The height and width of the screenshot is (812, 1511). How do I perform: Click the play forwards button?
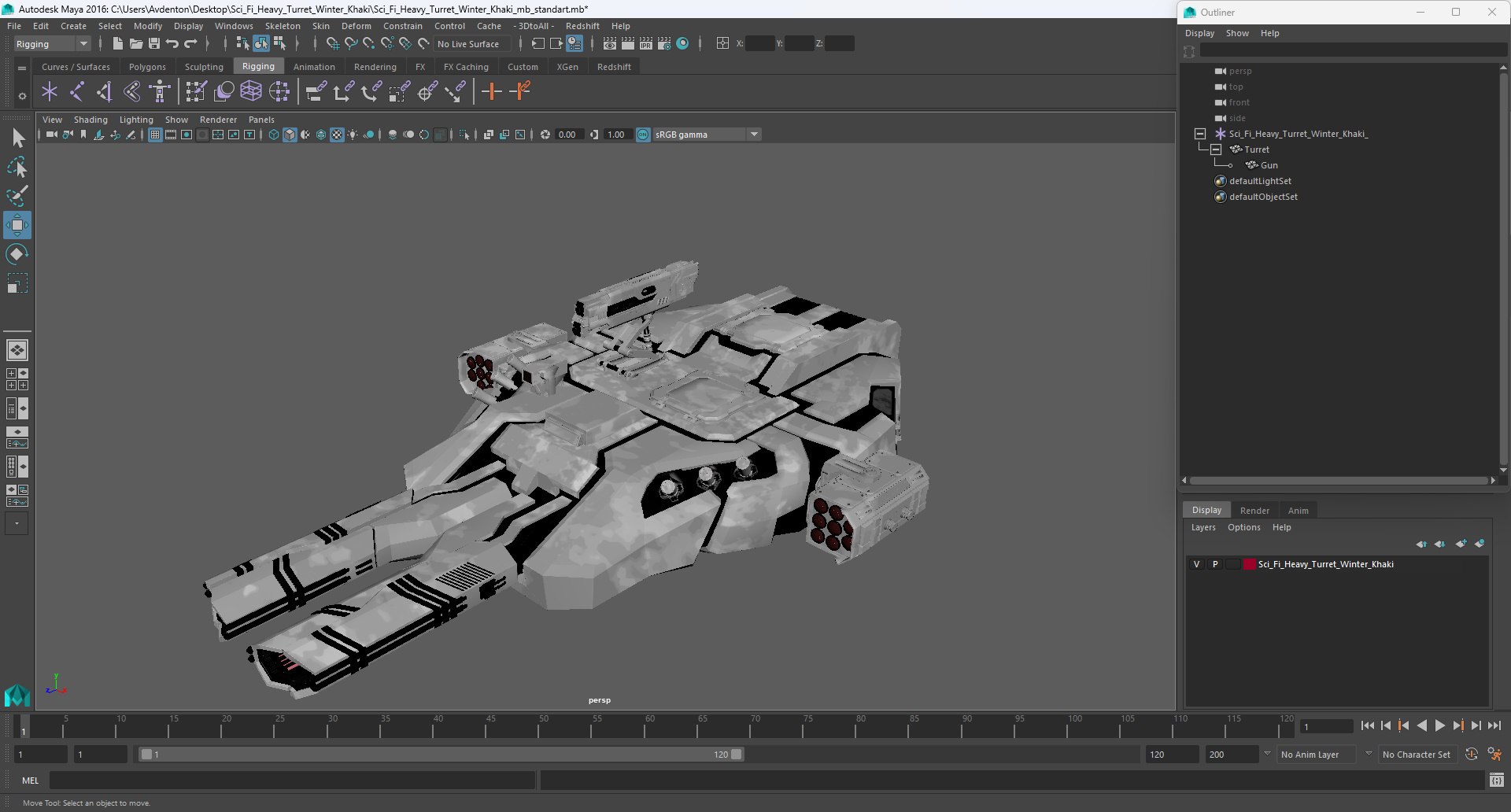click(x=1439, y=725)
